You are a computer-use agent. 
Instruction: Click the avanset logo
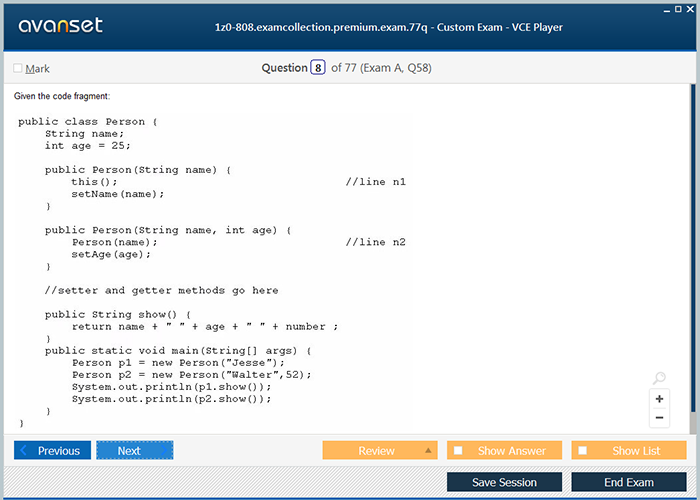[60, 26]
